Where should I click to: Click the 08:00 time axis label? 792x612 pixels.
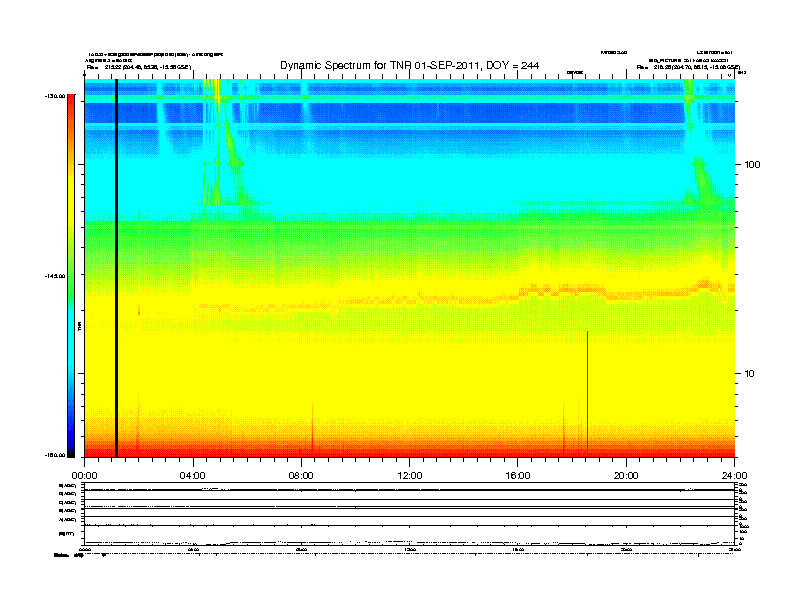coord(301,476)
